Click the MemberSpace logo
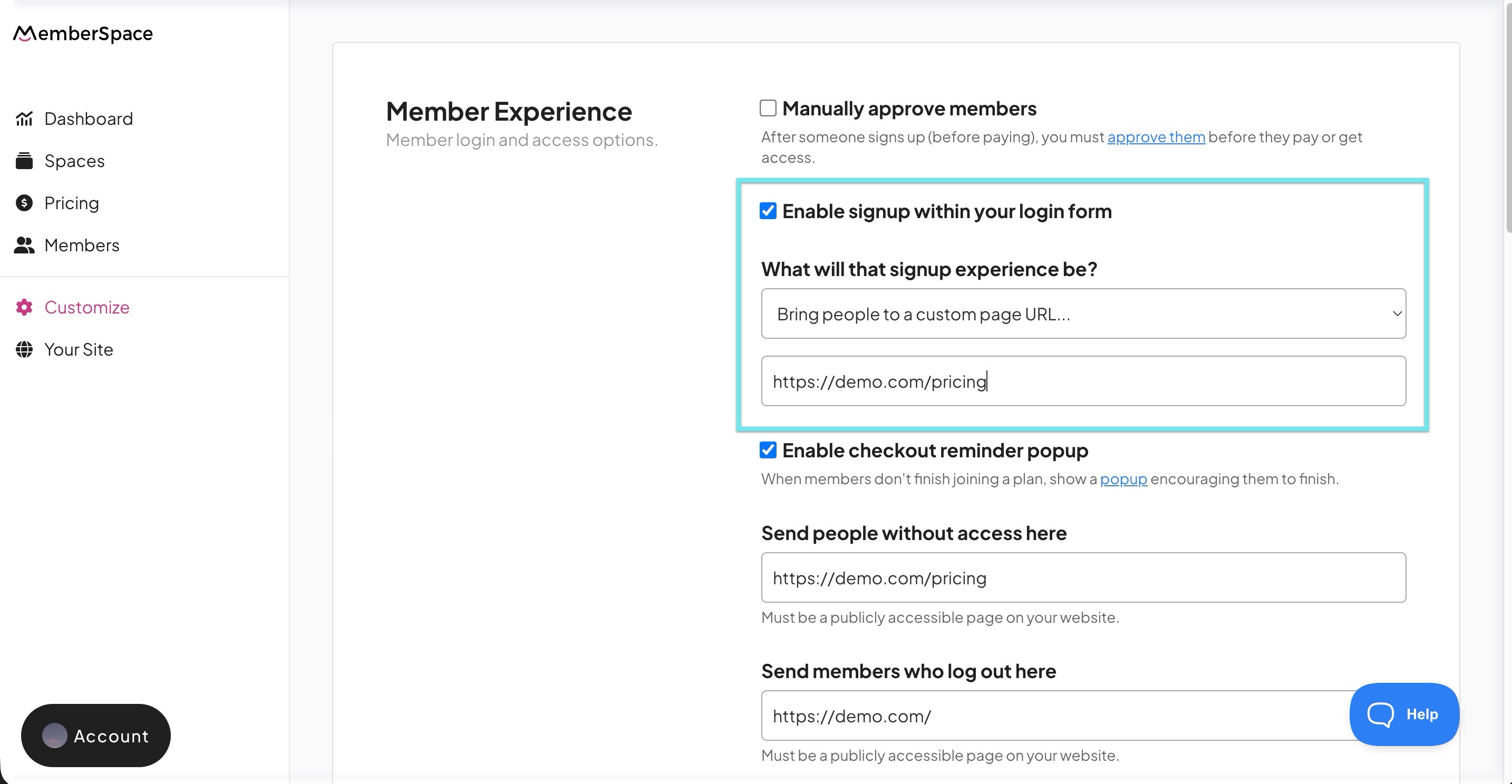The image size is (1512, 784). coord(83,33)
